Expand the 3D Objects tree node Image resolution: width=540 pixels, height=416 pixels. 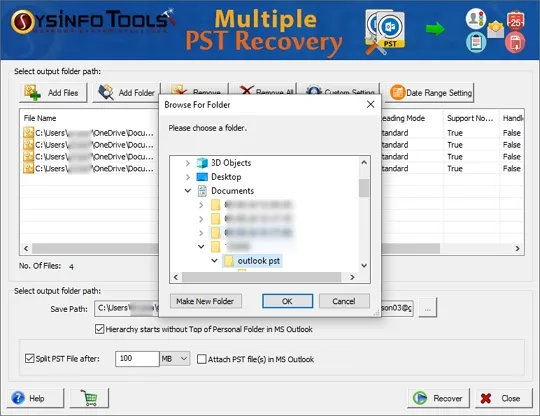click(x=188, y=163)
